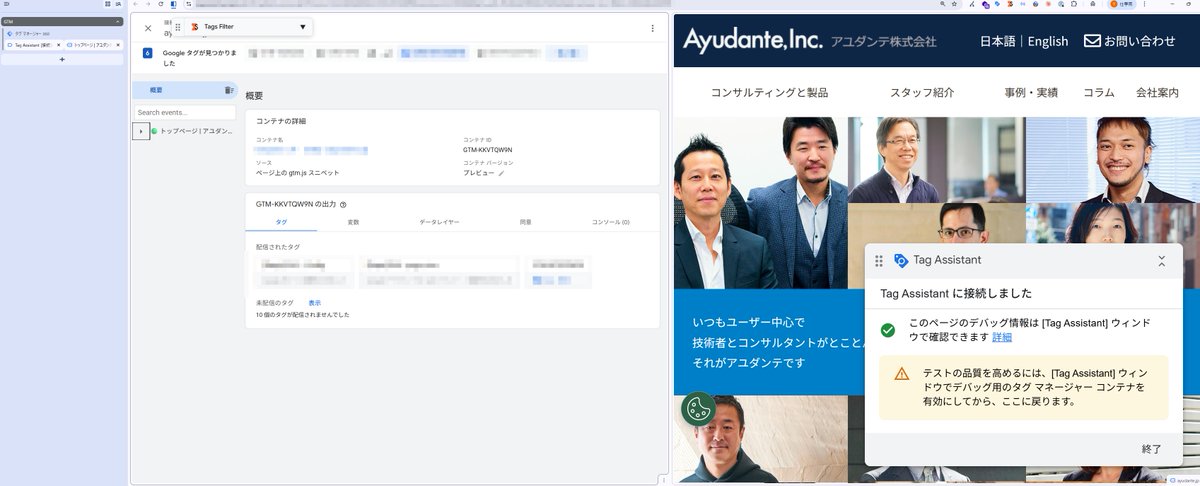Add a new tab with plus button
Viewport: 1200px width, 486px height.
tap(62, 59)
